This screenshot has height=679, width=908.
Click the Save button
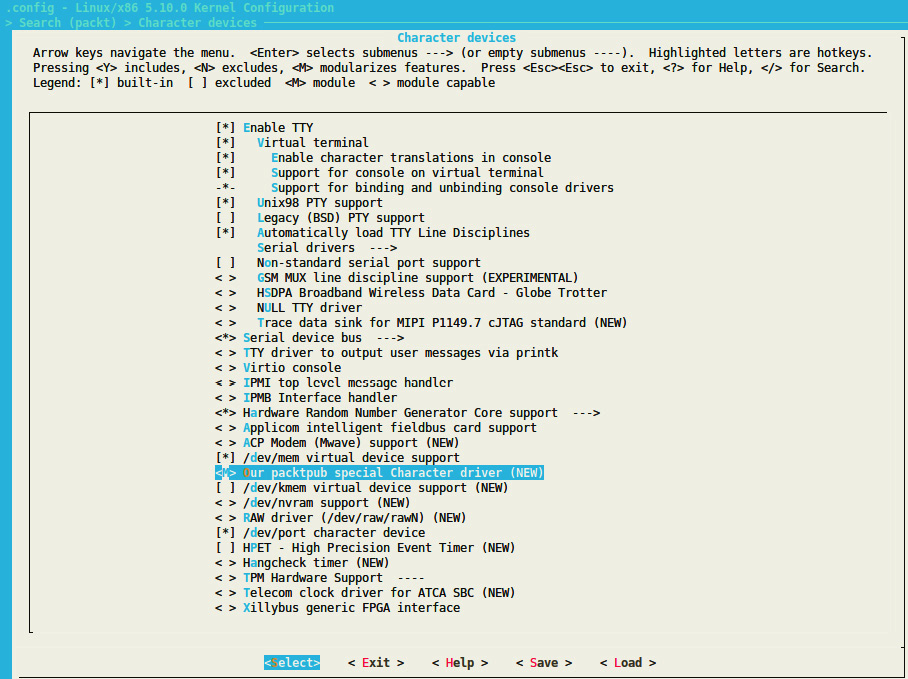544,663
